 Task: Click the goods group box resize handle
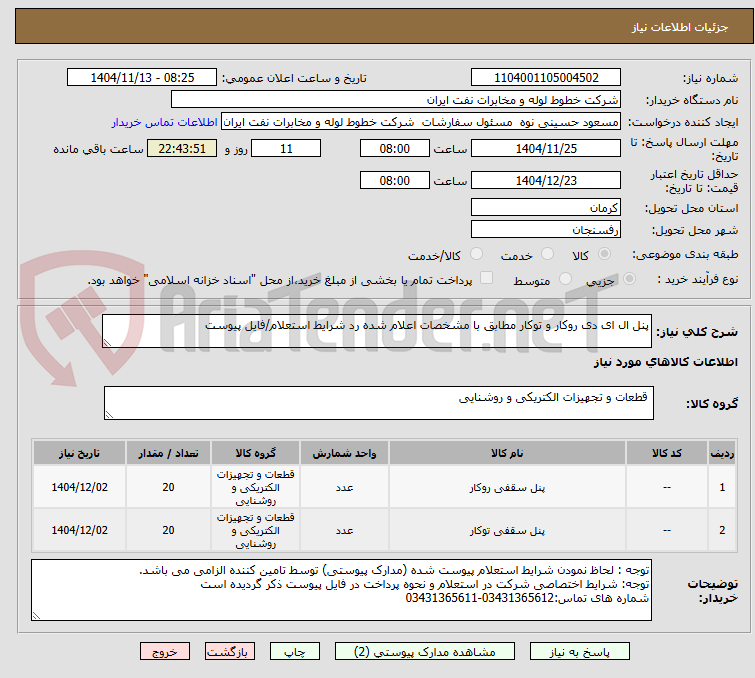109,415
